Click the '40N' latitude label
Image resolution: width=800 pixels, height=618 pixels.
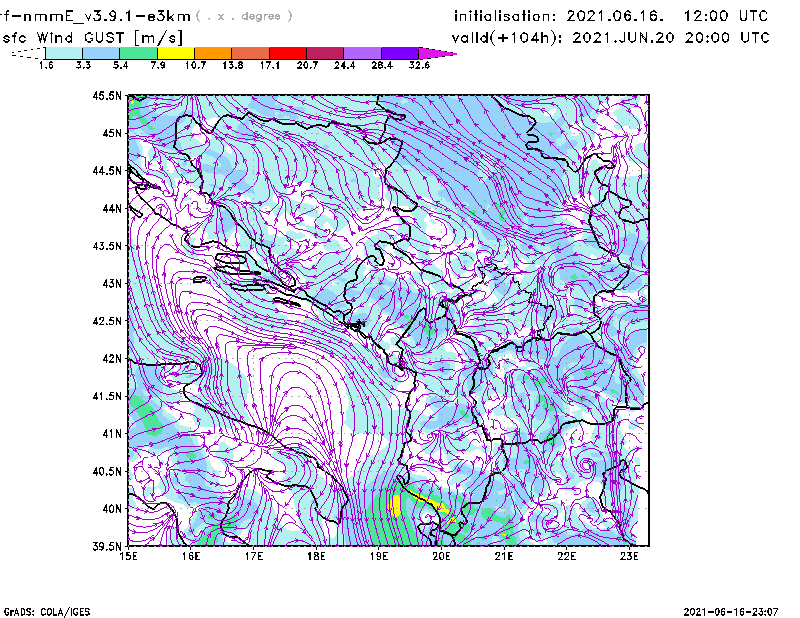coord(112,509)
